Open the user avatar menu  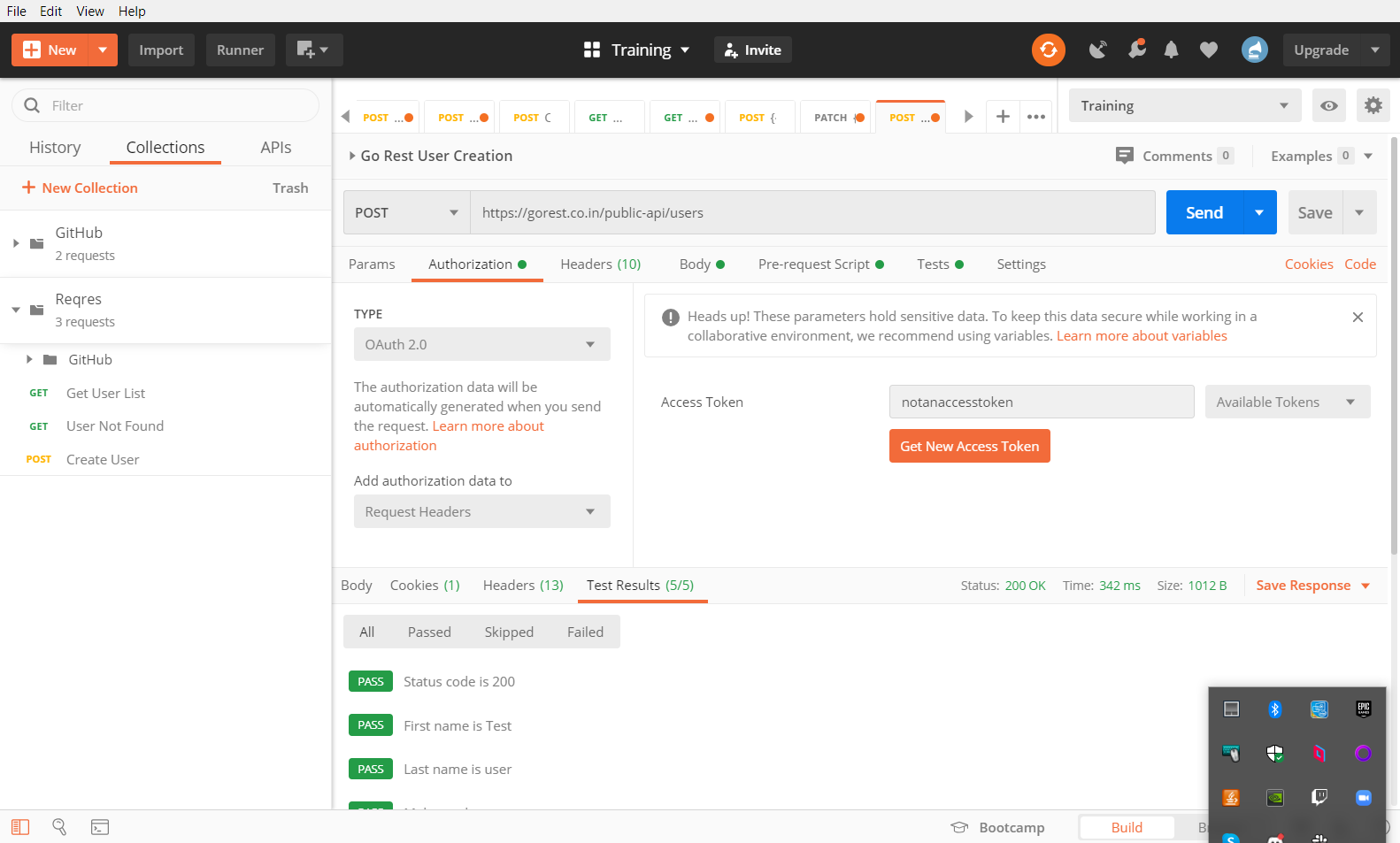click(x=1255, y=50)
